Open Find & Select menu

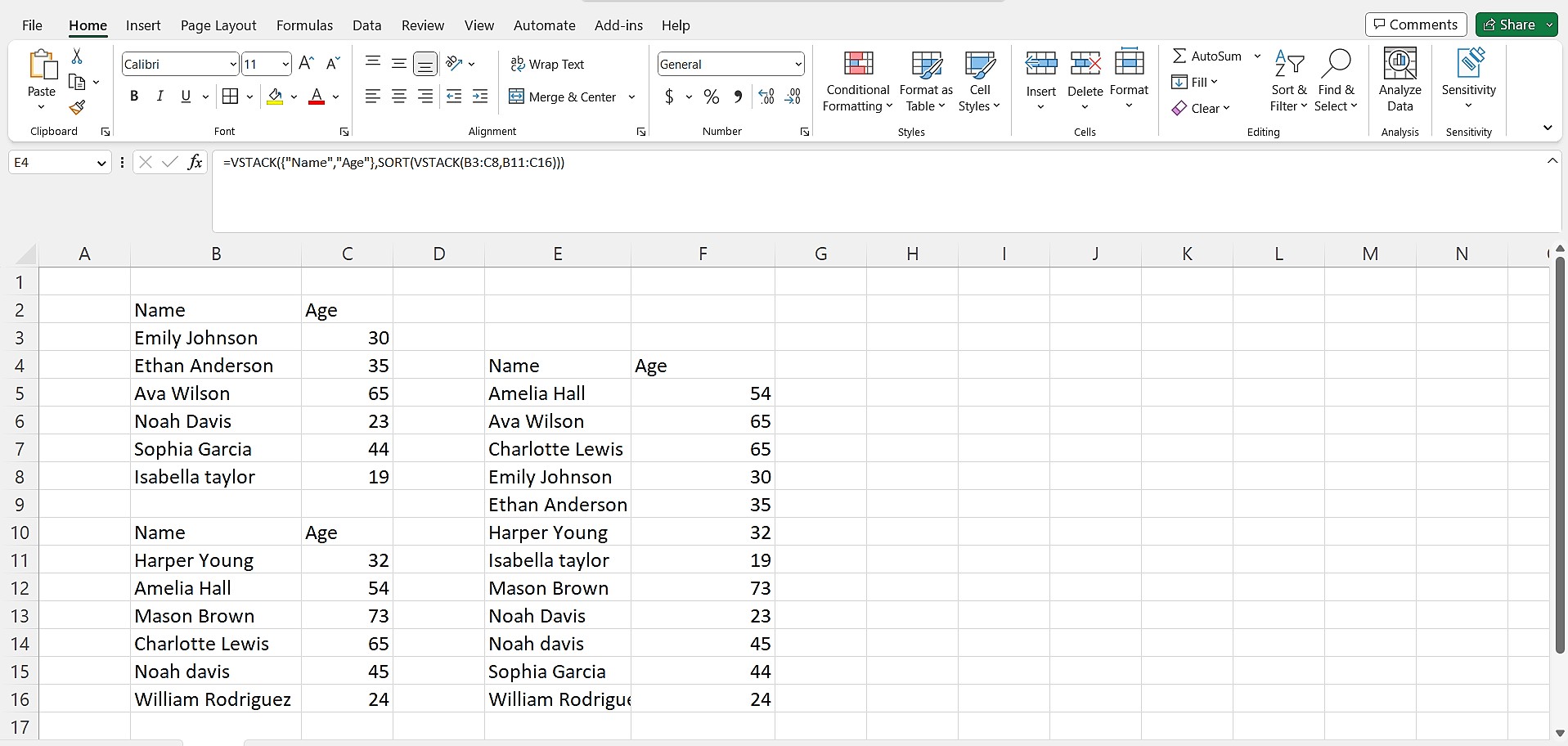click(1336, 81)
